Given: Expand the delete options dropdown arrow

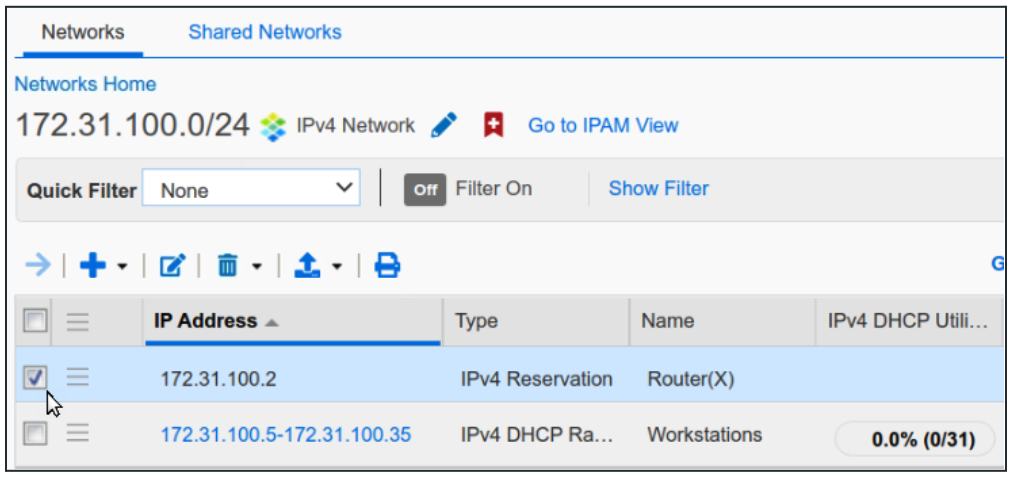Looking at the screenshot, I should click(256, 267).
